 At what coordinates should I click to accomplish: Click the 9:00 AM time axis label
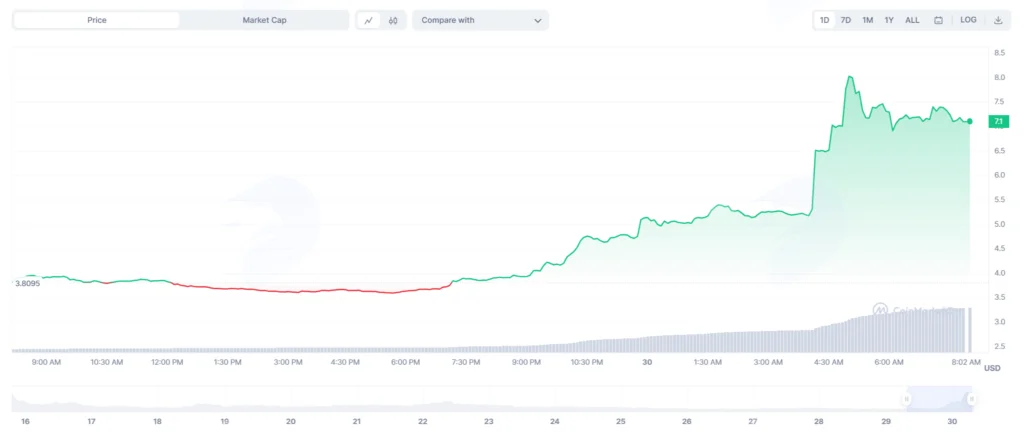pos(46,362)
